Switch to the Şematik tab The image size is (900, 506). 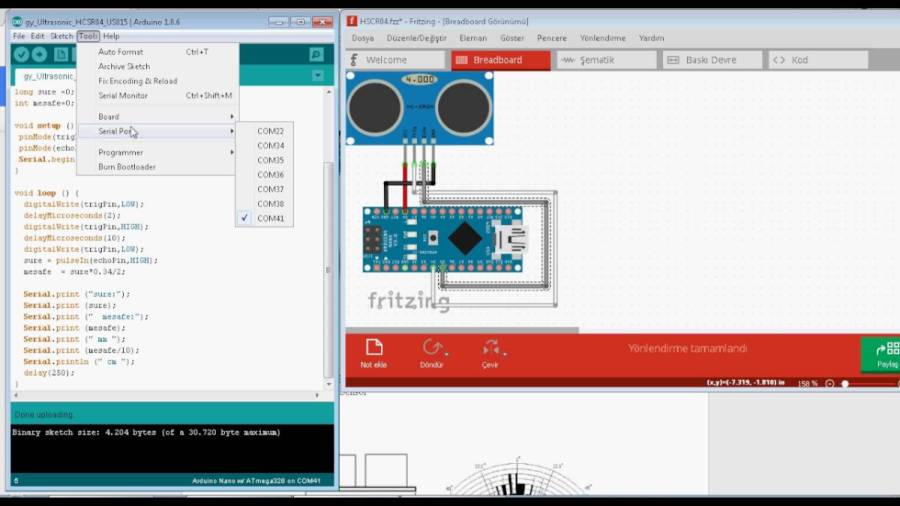click(606, 60)
